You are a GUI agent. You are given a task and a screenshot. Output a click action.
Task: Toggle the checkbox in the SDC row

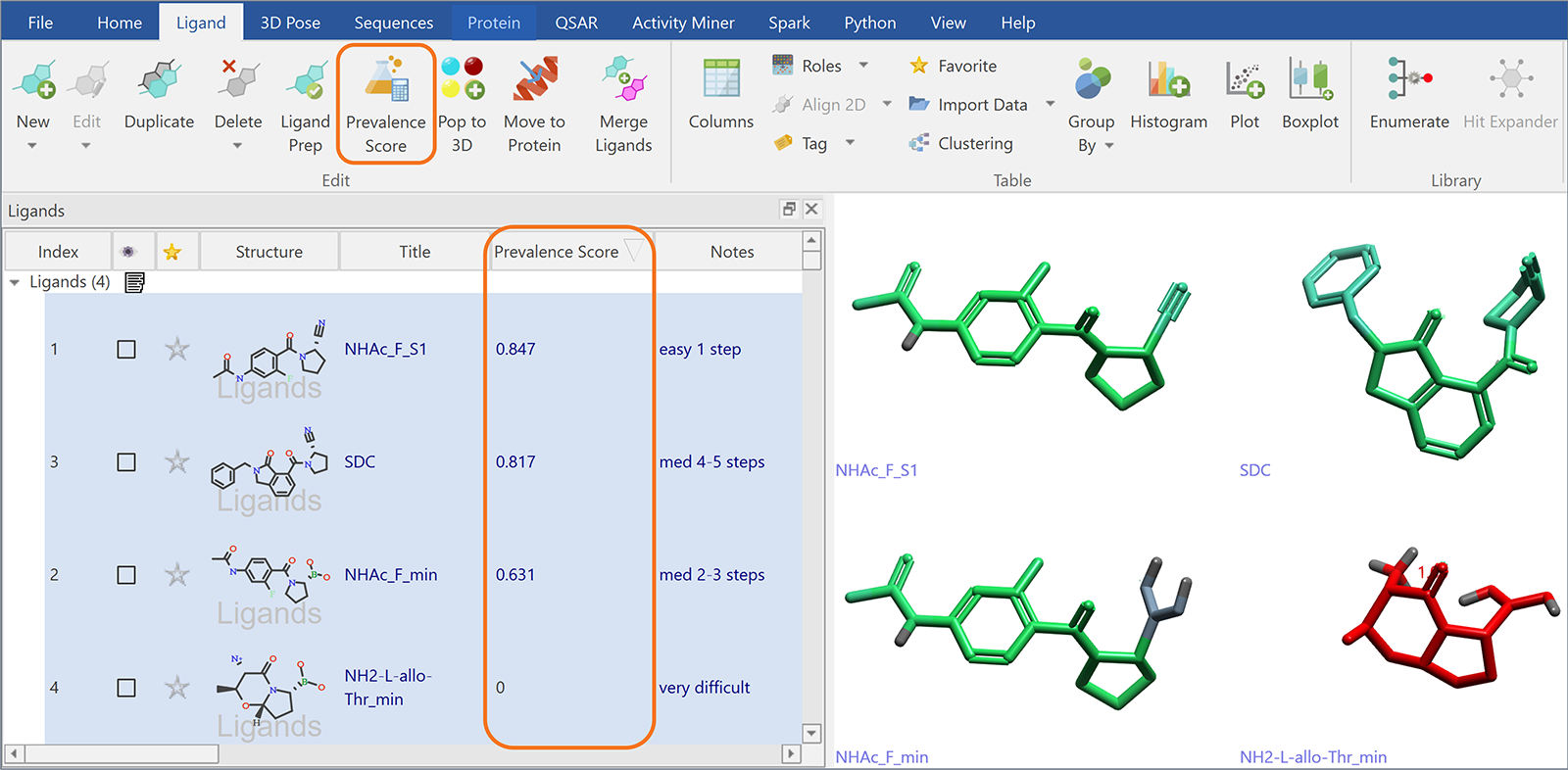[126, 462]
